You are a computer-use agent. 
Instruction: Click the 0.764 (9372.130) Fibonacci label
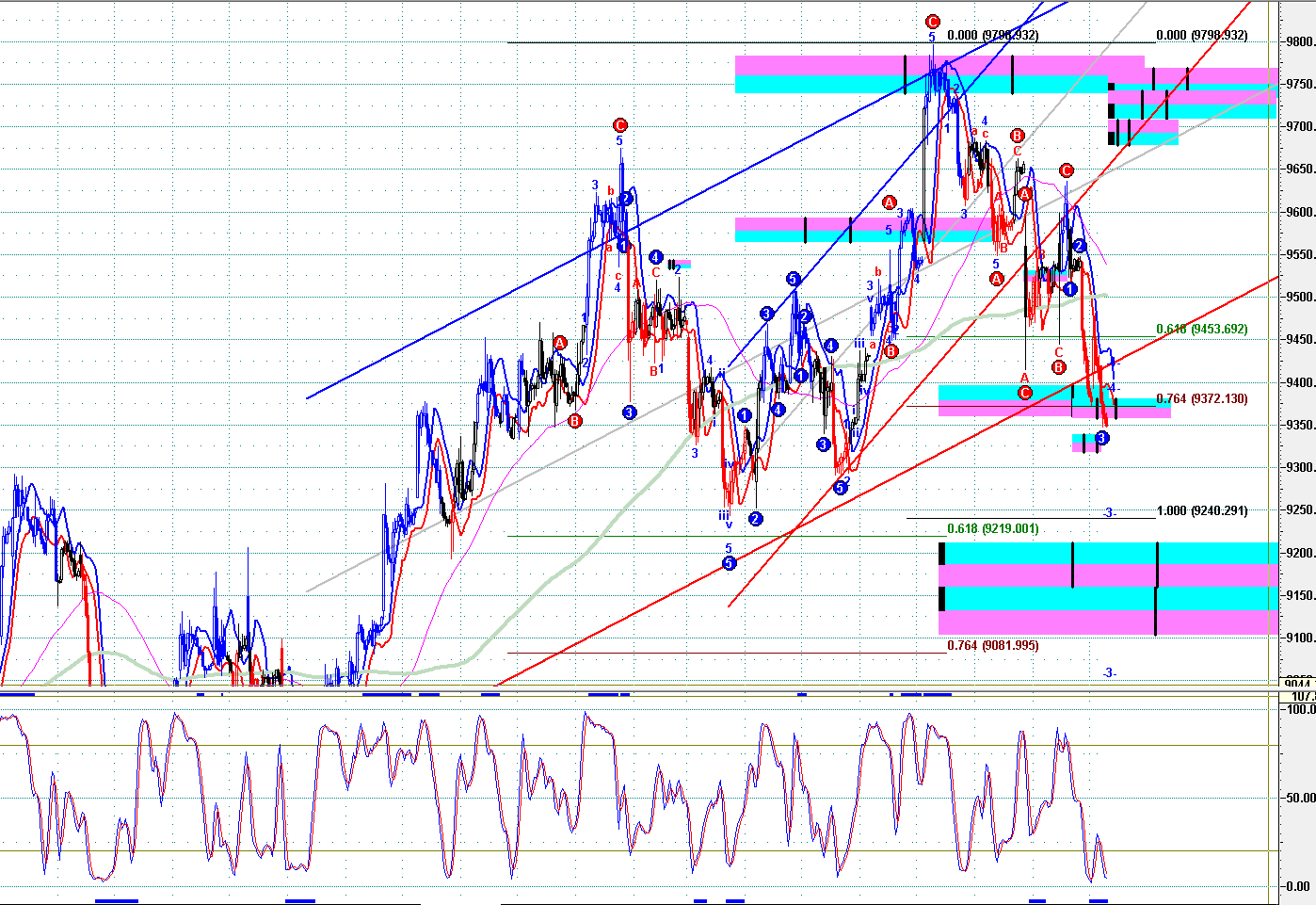click(x=1202, y=399)
